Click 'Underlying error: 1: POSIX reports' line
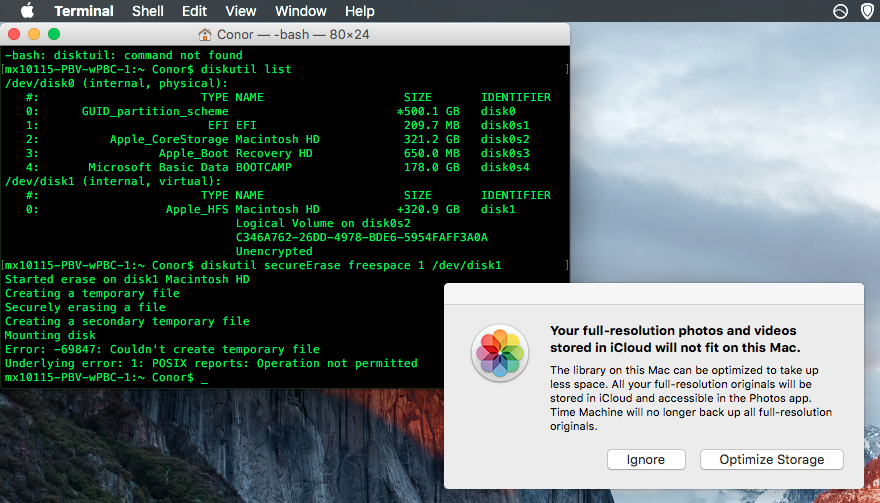This screenshot has height=503, width=880. click(x=211, y=364)
